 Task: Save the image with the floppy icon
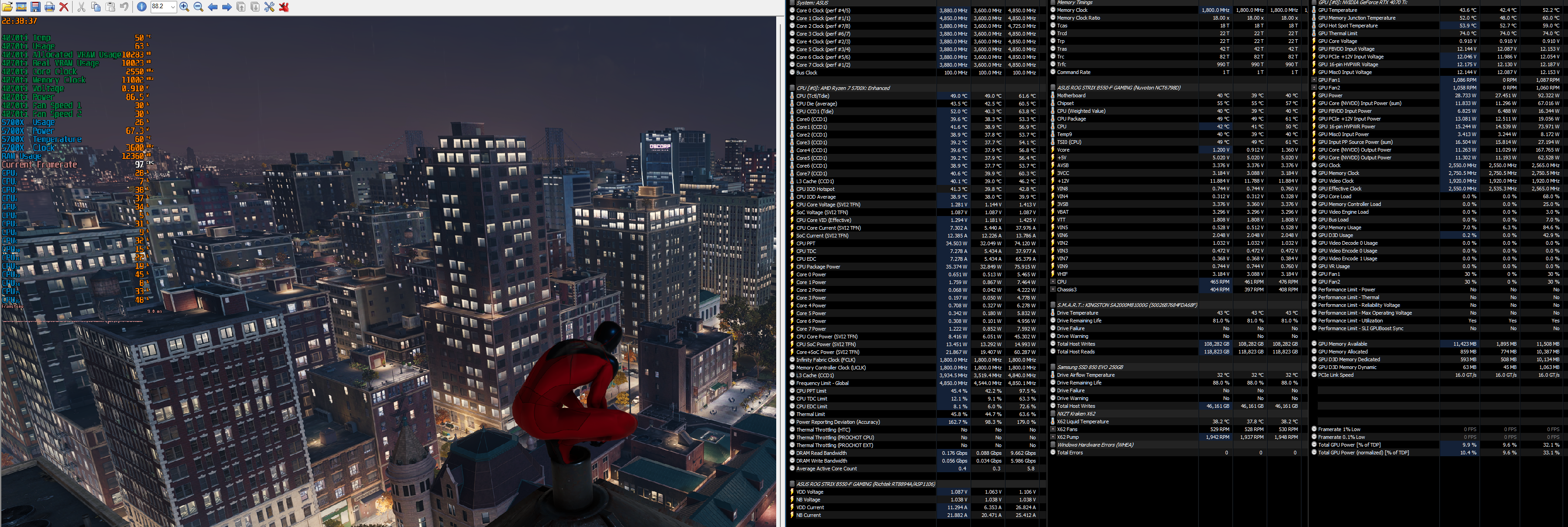click(x=35, y=7)
